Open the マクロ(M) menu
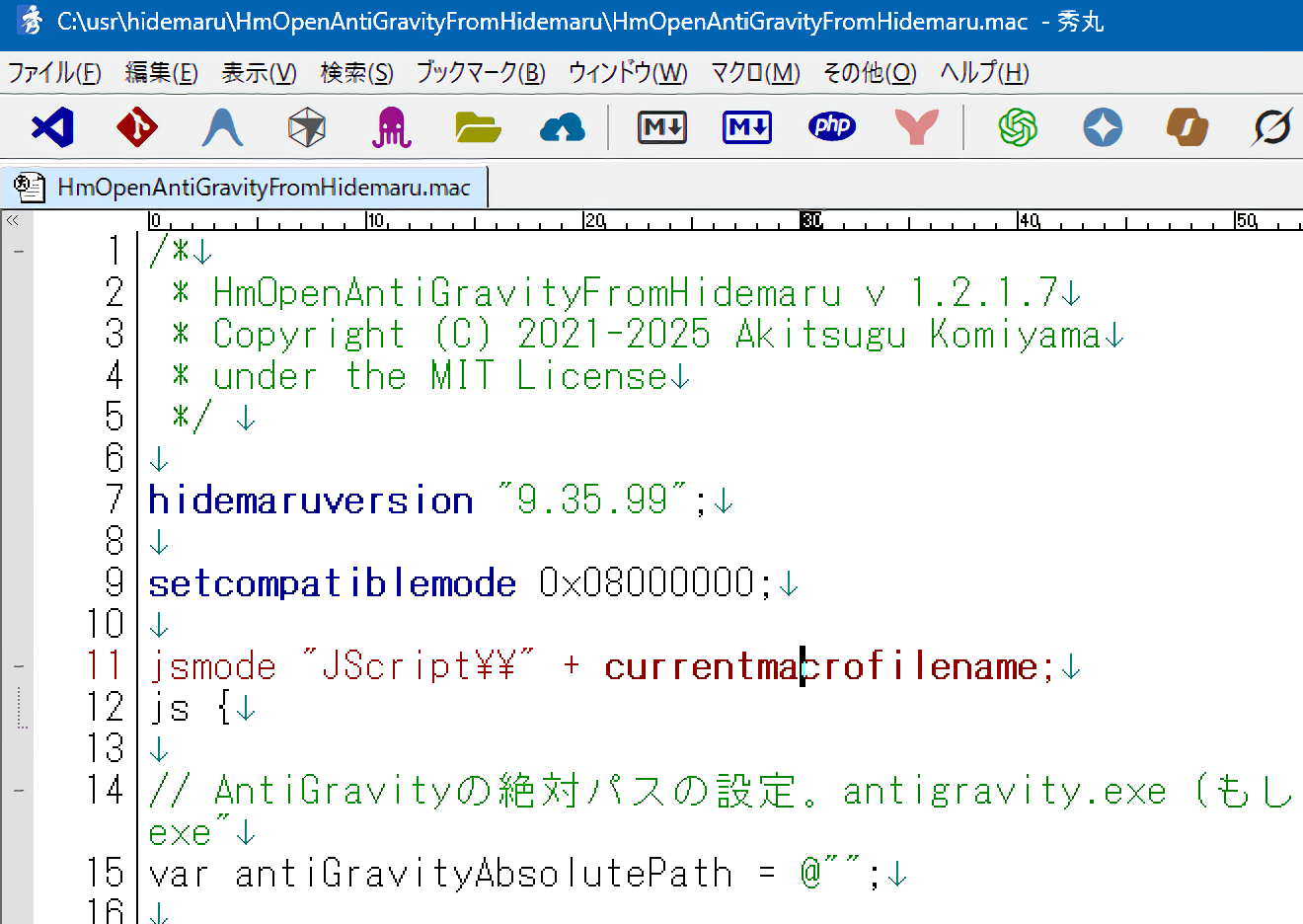This screenshot has width=1303, height=924. coord(755,73)
